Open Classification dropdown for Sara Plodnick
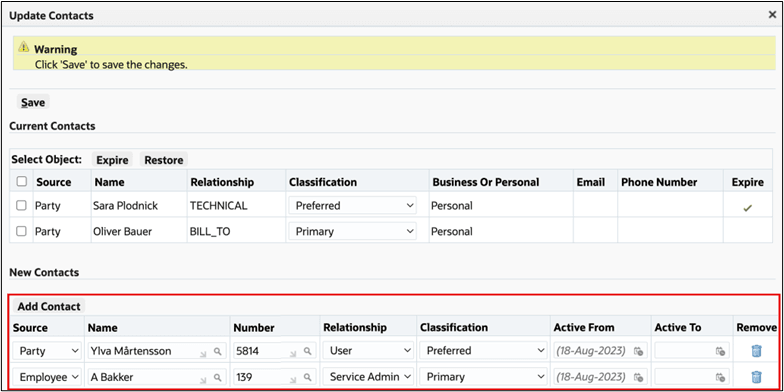The width and height of the screenshot is (784, 392). pyautogui.click(x=352, y=206)
